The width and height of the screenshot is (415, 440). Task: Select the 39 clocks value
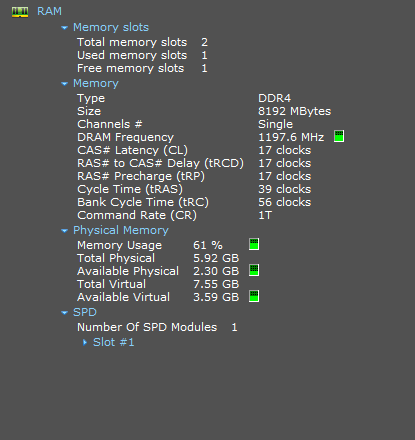pos(285,189)
